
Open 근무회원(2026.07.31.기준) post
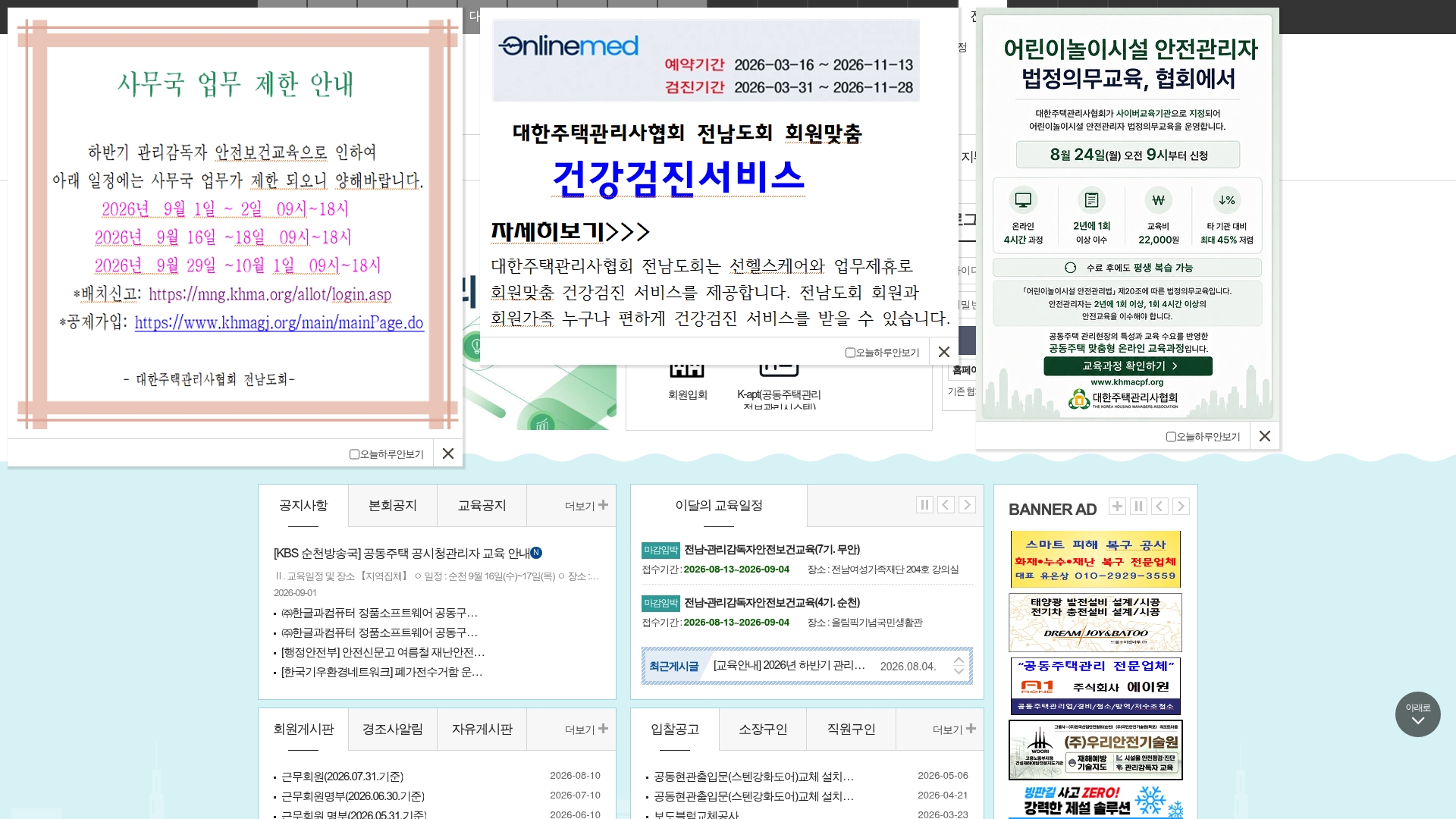(x=342, y=777)
